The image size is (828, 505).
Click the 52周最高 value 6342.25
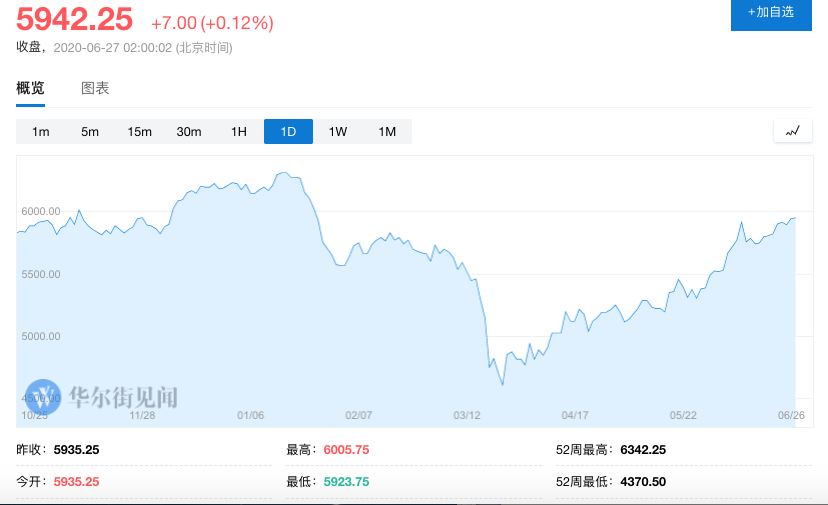[643, 450]
